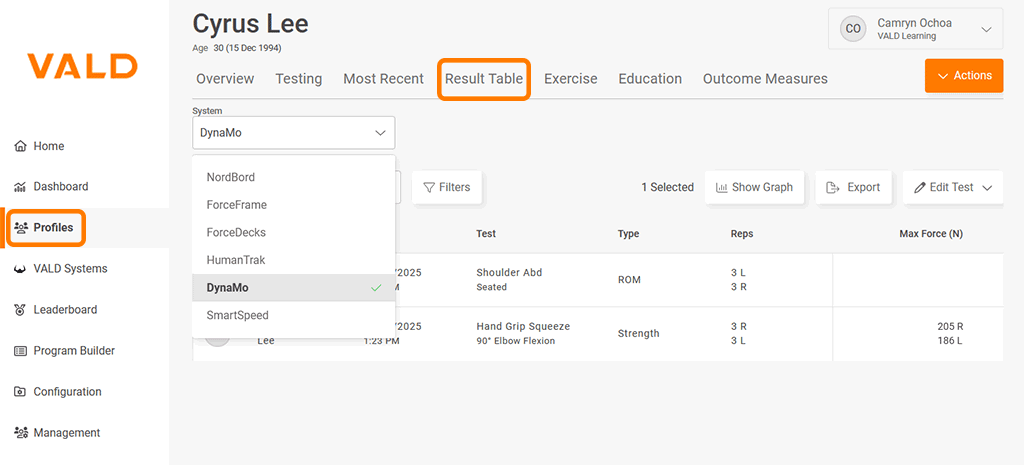This screenshot has width=1024, height=465.
Task: Click the VALD logo
Action: pos(82,67)
